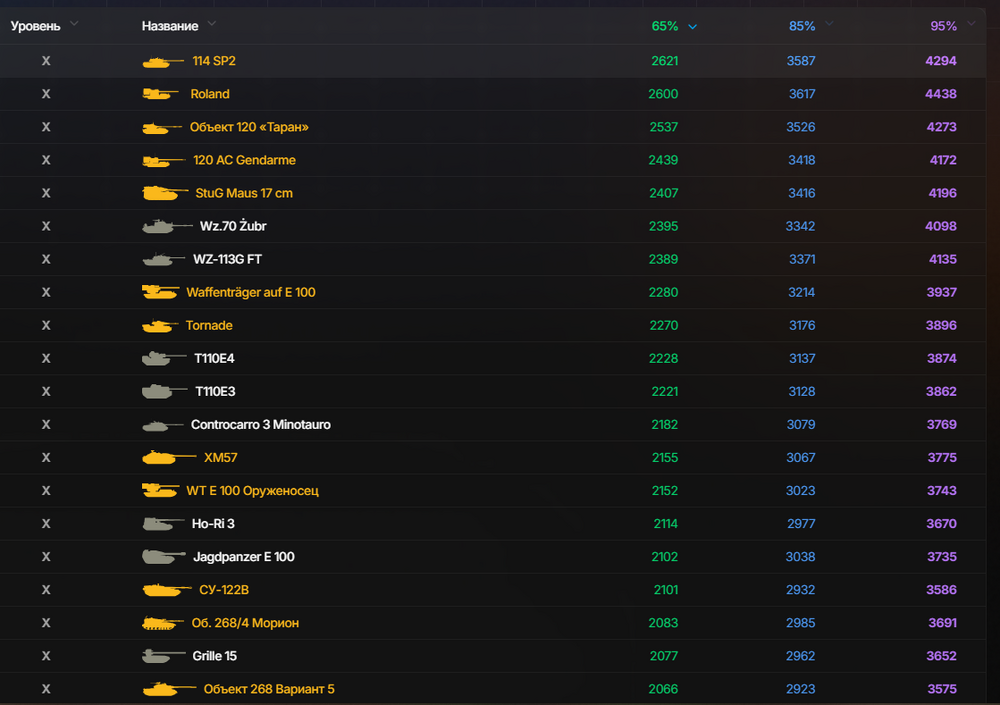This screenshot has height=705, width=1000.
Task: Open the WT E 100 Оруженосец tank name
Action: point(253,491)
